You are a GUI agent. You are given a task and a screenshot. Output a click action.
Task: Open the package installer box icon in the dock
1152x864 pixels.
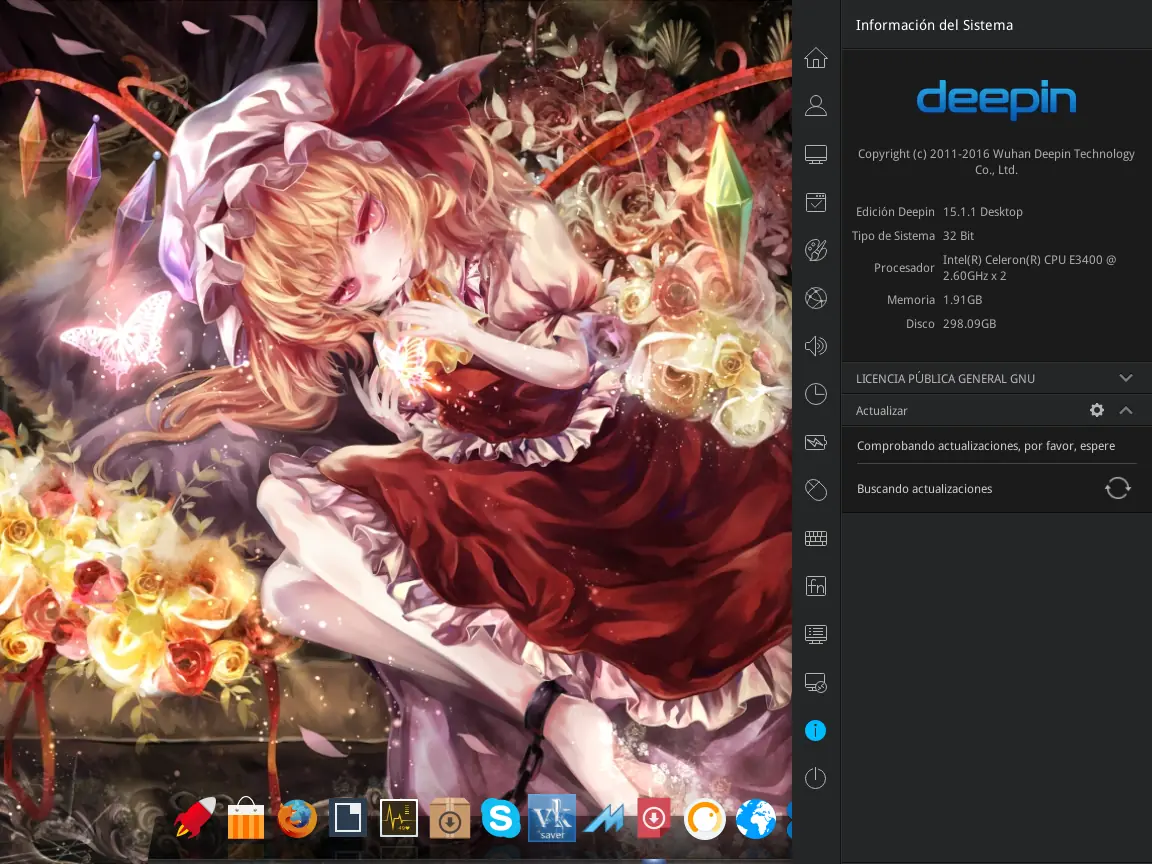point(450,818)
